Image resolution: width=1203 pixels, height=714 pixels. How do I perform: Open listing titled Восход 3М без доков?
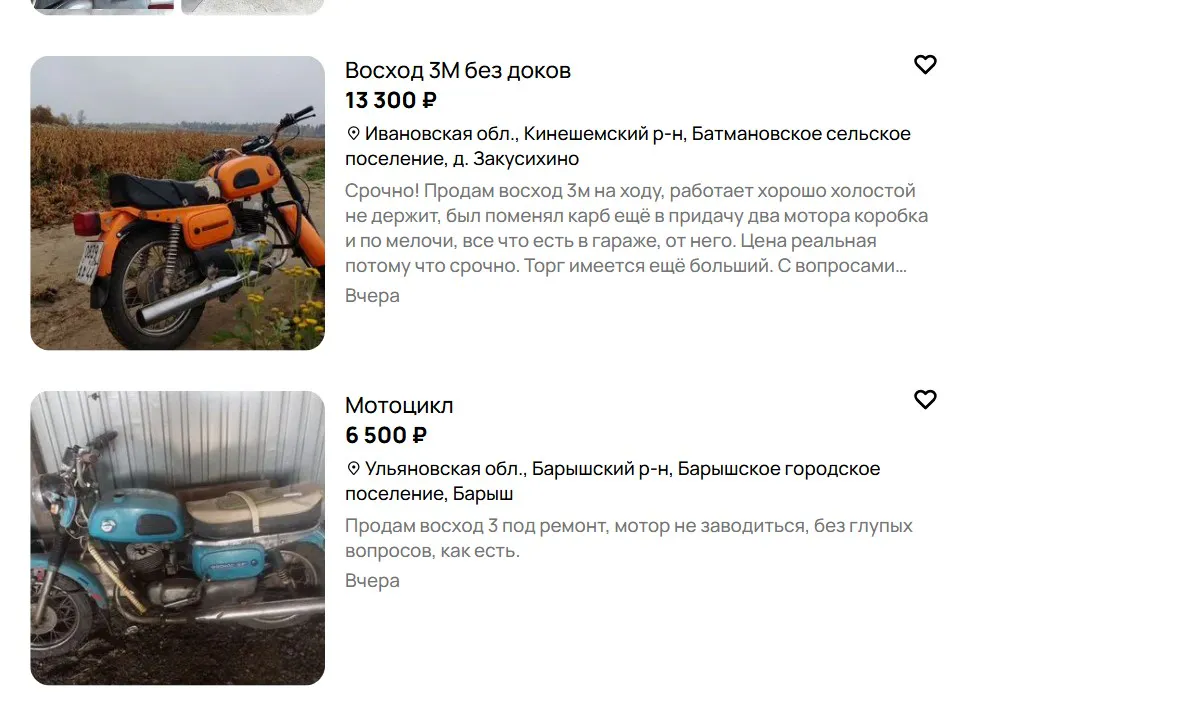coord(458,70)
